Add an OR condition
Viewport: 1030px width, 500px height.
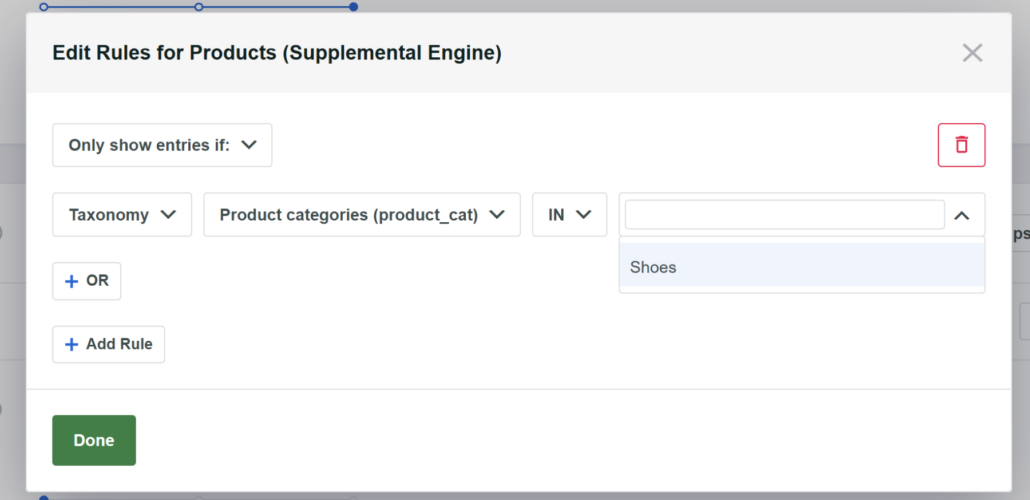coord(87,281)
